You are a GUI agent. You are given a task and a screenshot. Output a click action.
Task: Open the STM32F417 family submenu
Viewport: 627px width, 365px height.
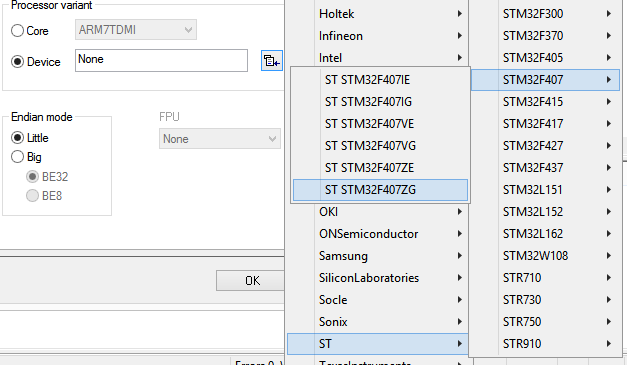[545, 124]
